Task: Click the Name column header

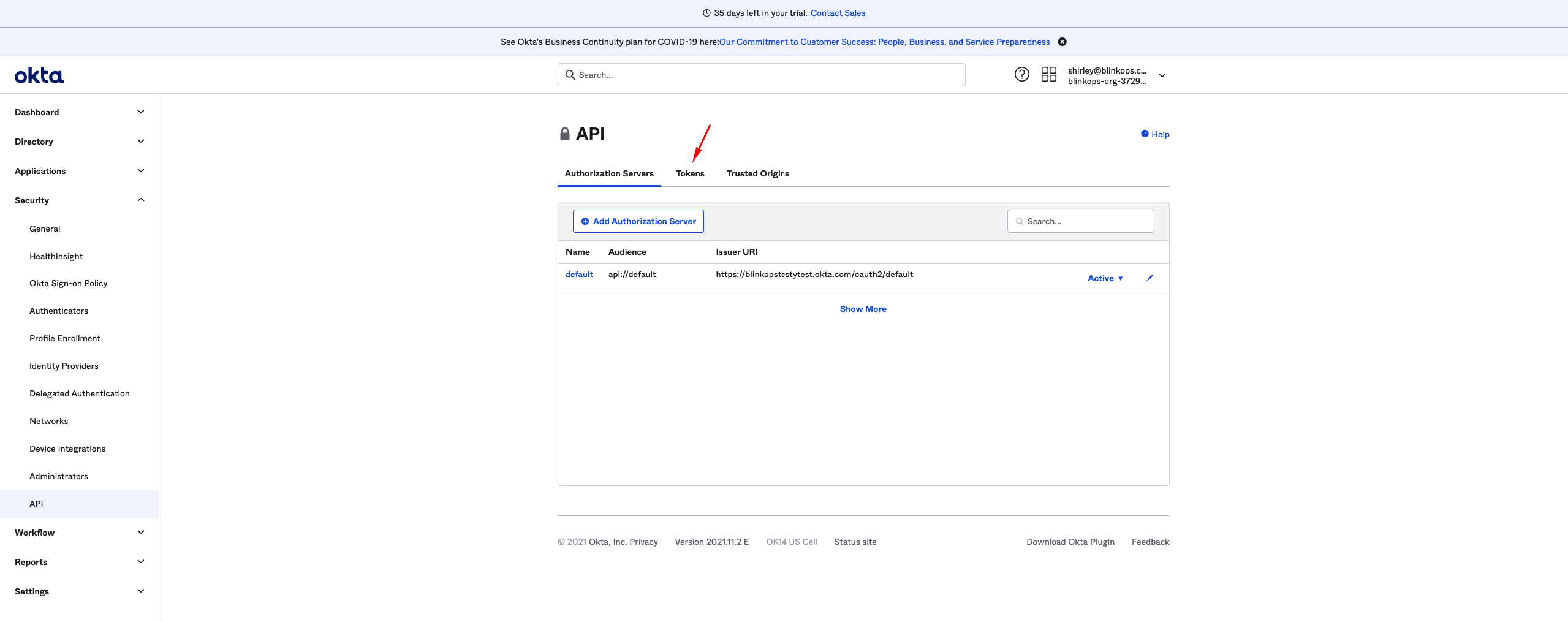Action: click(577, 252)
